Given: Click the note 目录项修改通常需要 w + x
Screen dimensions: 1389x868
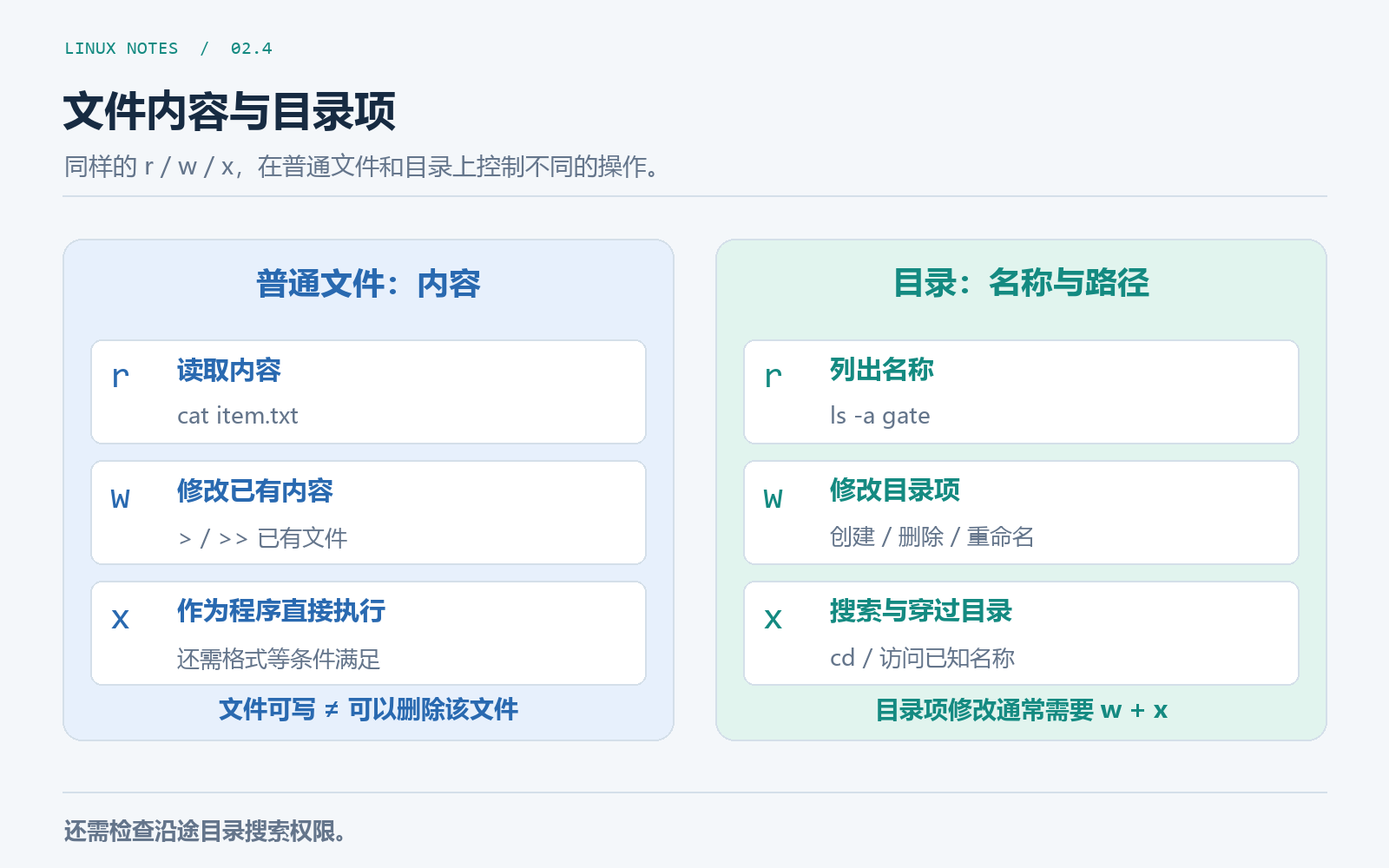Looking at the screenshot, I should tap(1021, 710).
